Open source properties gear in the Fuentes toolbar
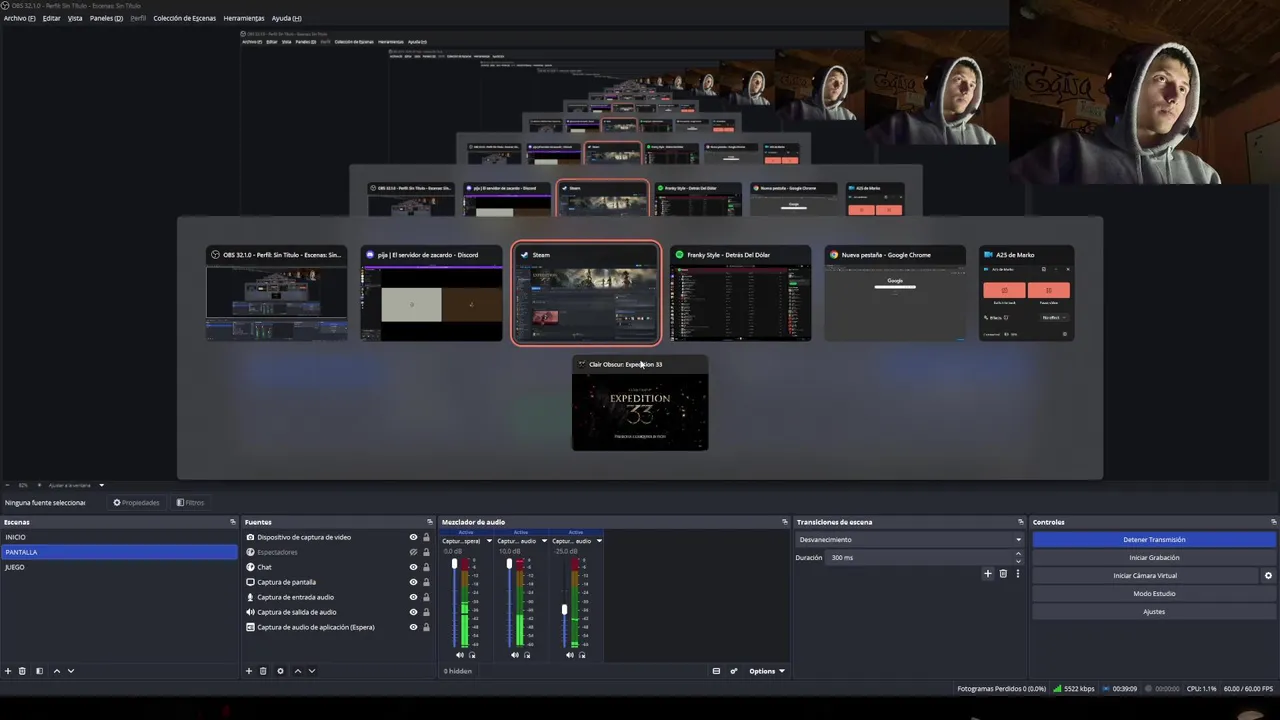 [x=280, y=671]
